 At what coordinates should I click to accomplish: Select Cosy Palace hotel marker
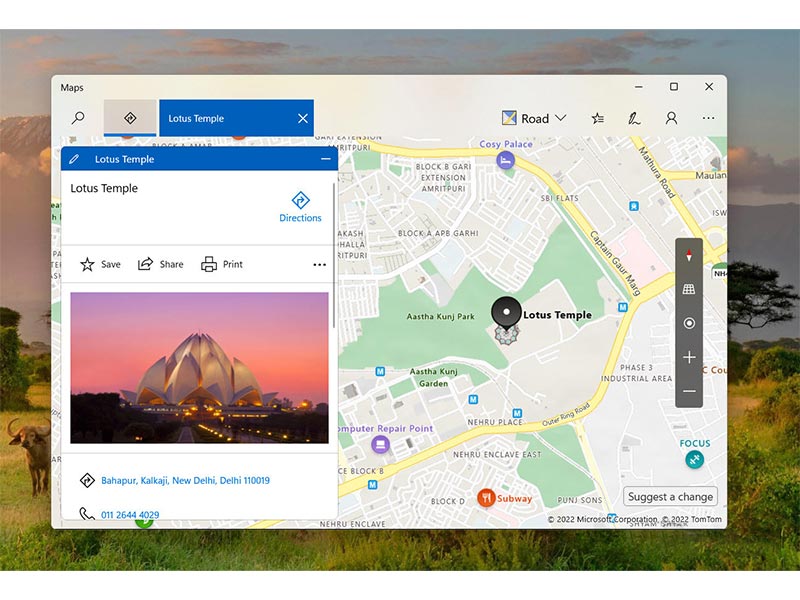(505, 161)
